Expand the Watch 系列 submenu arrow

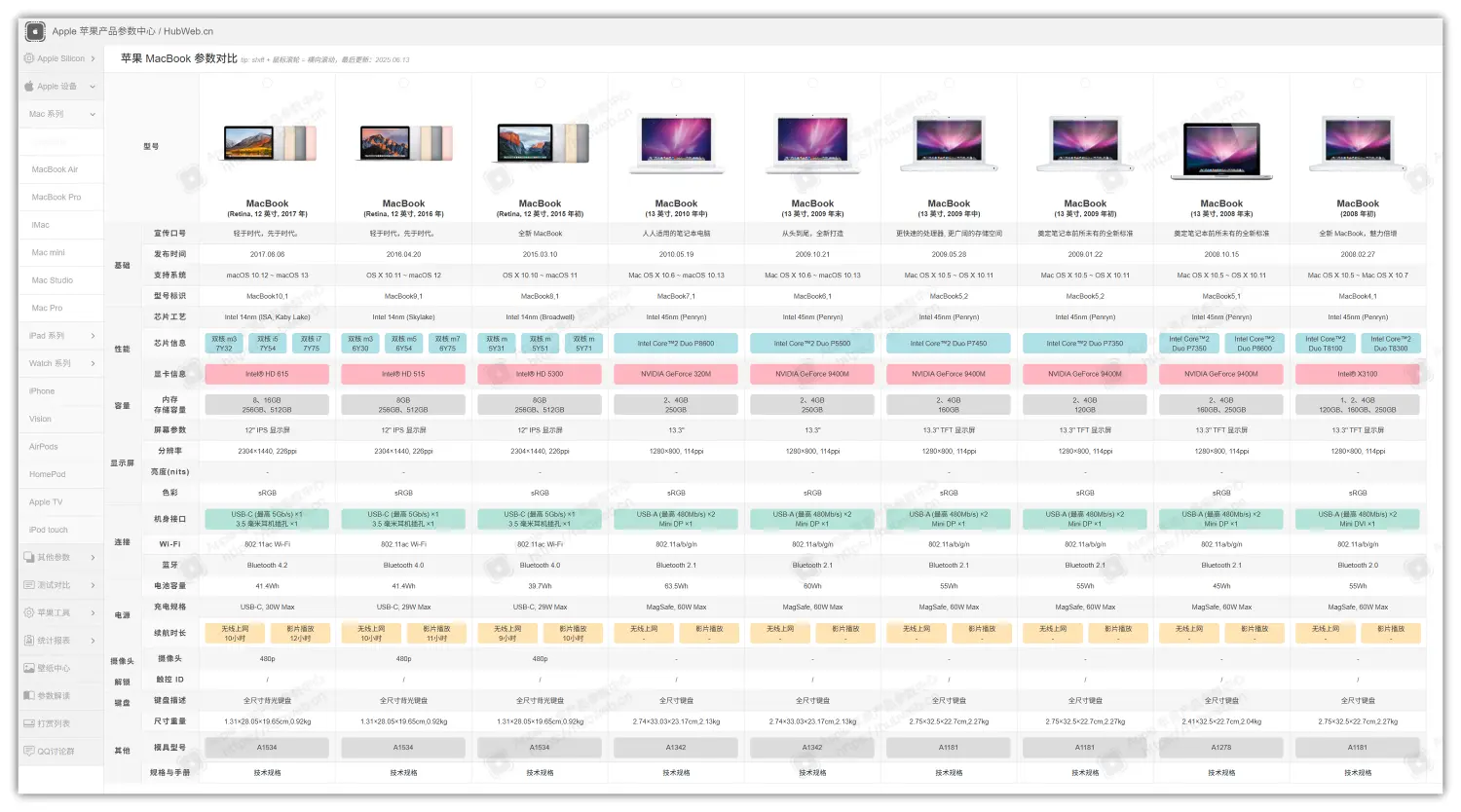click(93, 364)
